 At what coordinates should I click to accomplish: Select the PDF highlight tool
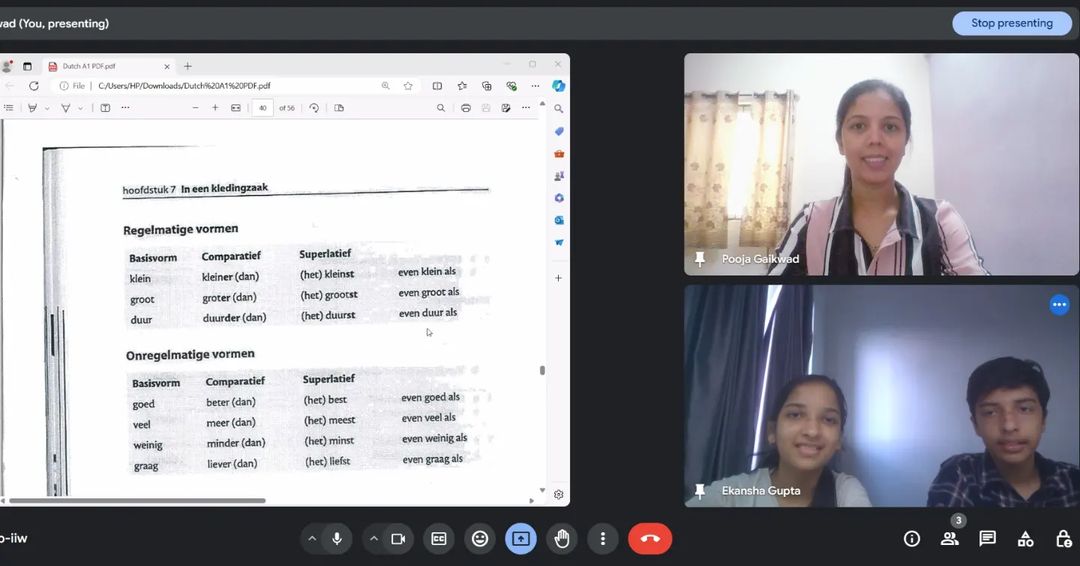pos(32,108)
